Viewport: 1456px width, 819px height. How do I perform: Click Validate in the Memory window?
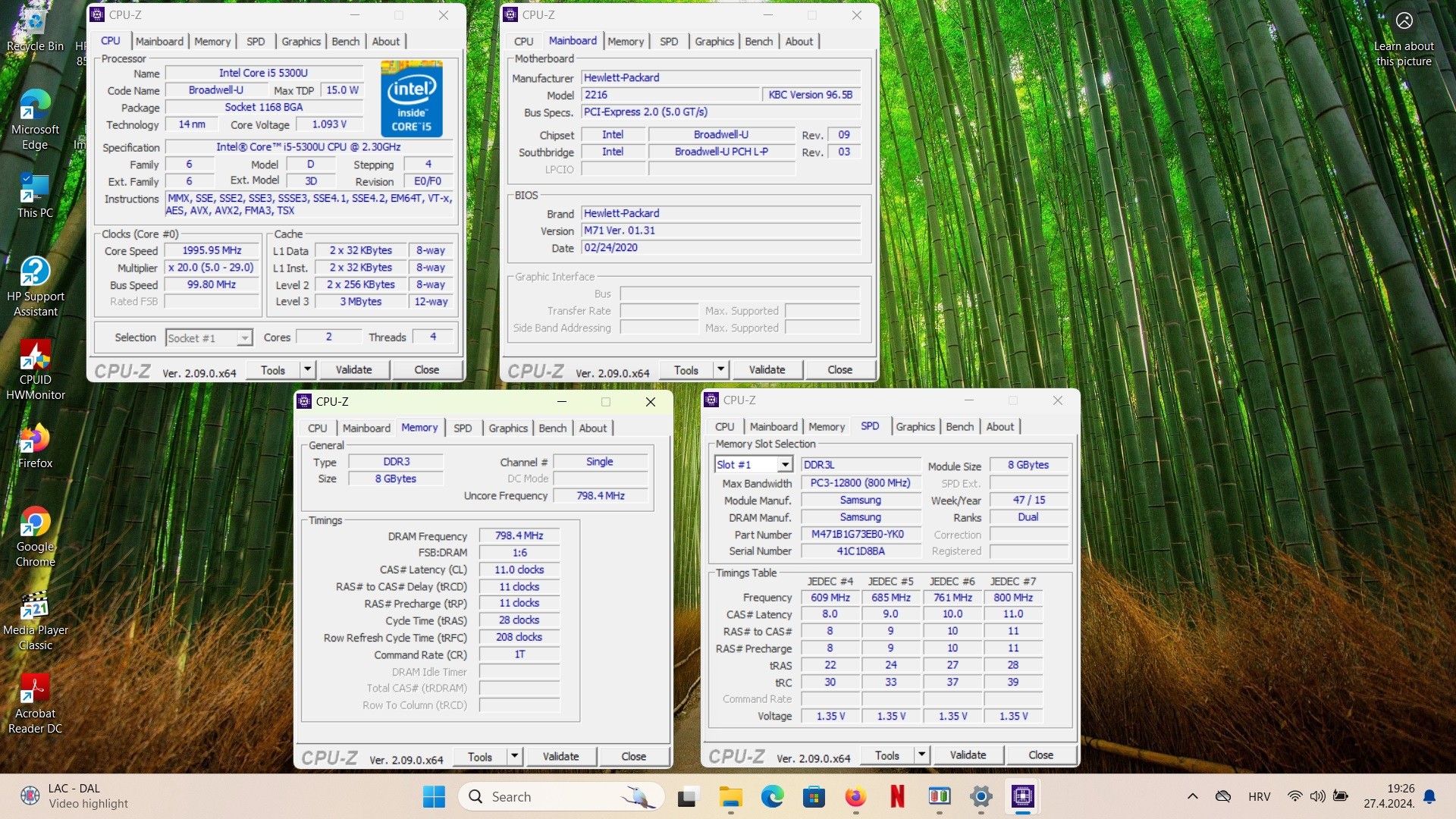coord(560,756)
